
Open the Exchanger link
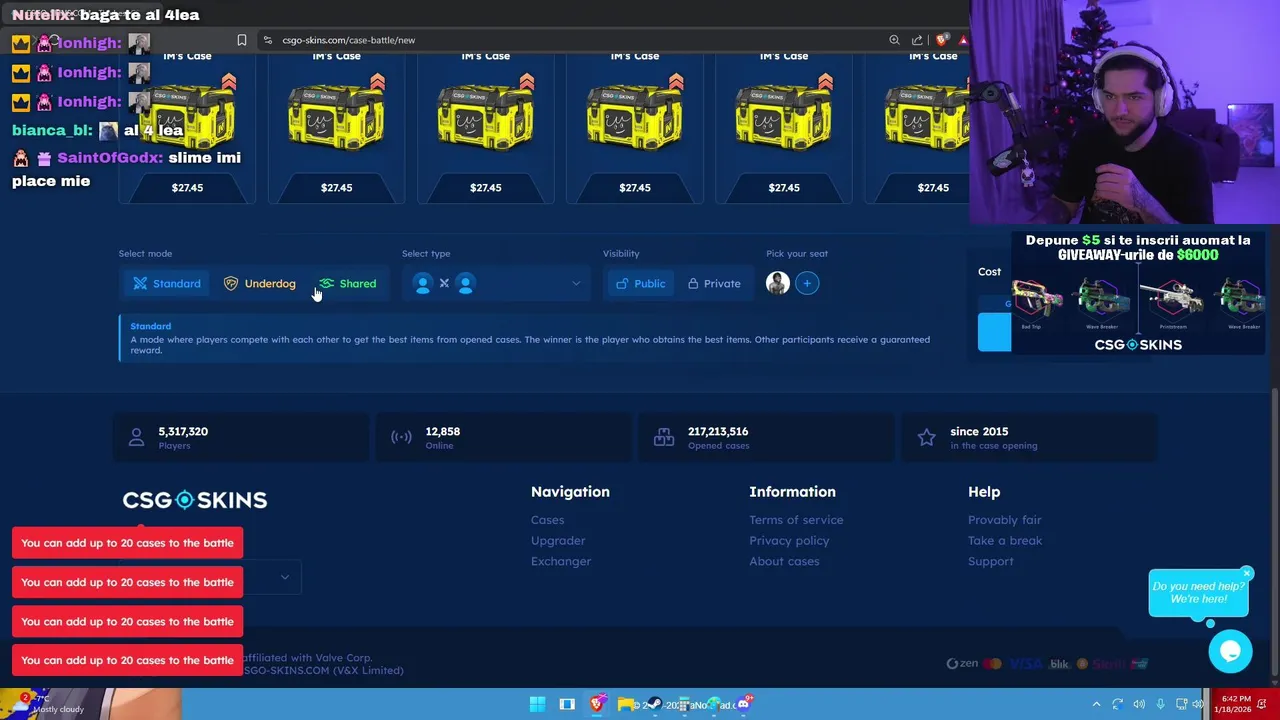click(x=561, y=561)
